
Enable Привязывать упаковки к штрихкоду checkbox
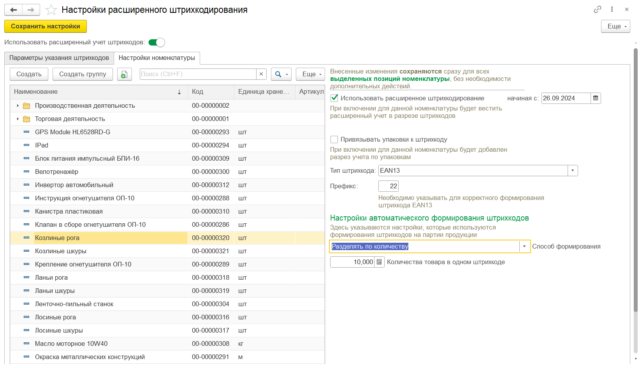(334, 140)
